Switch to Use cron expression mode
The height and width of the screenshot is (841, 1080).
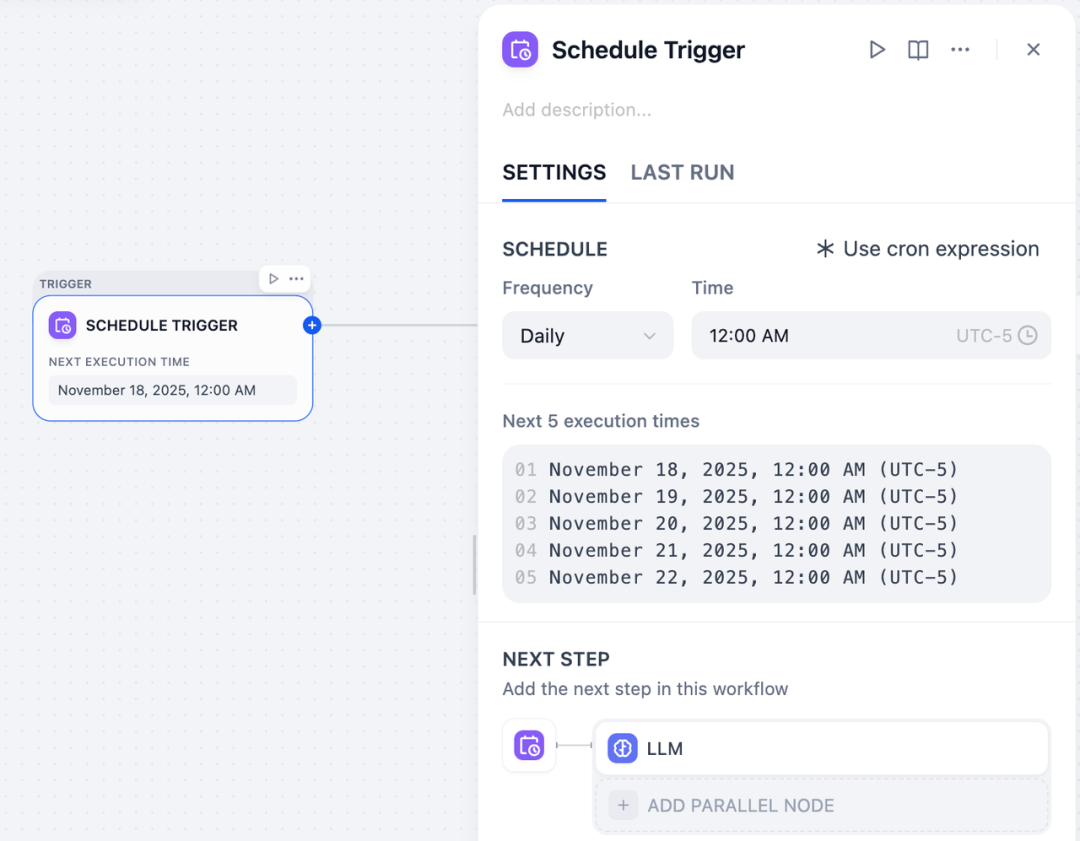click(926, 248)
